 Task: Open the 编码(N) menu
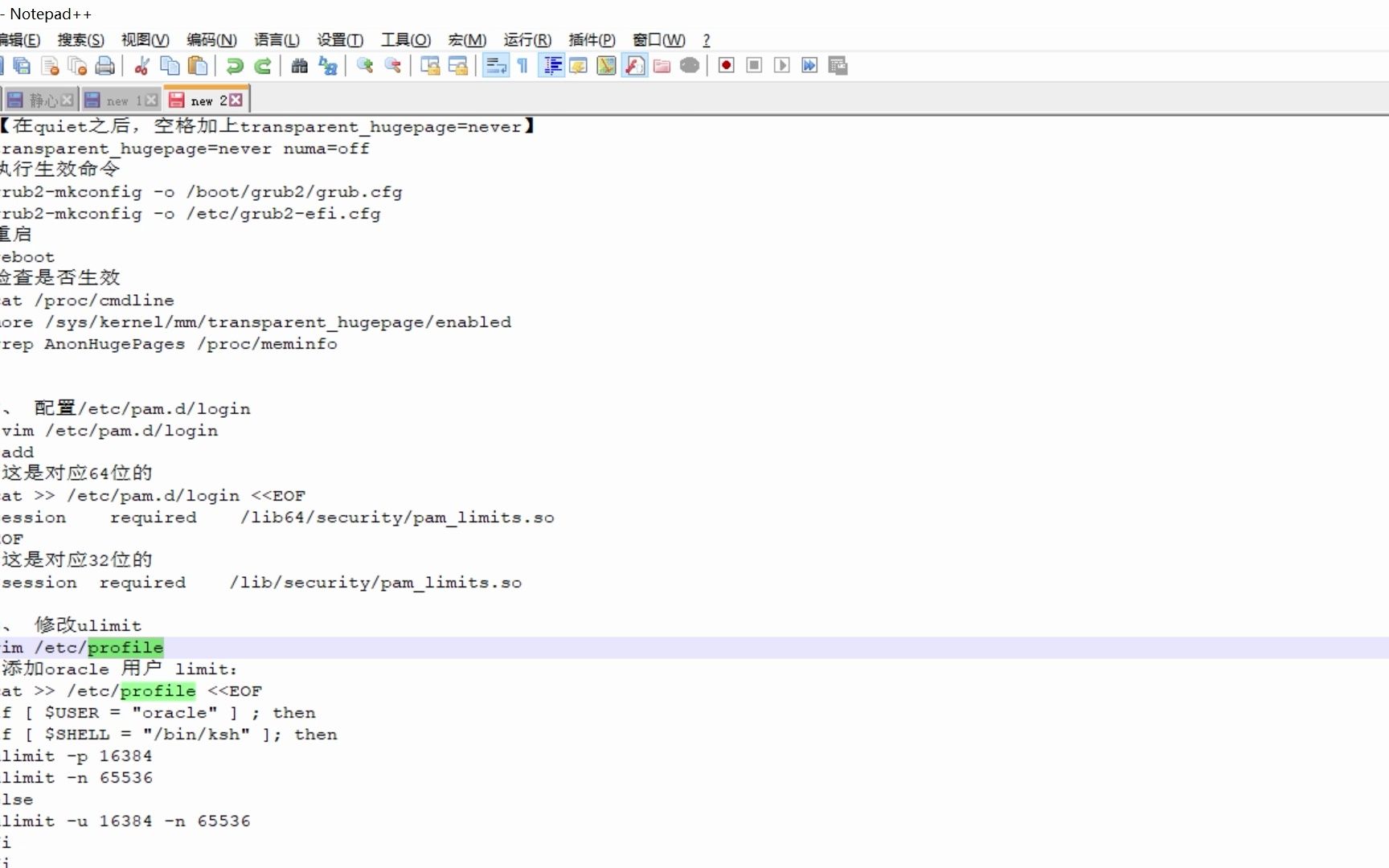211,39
